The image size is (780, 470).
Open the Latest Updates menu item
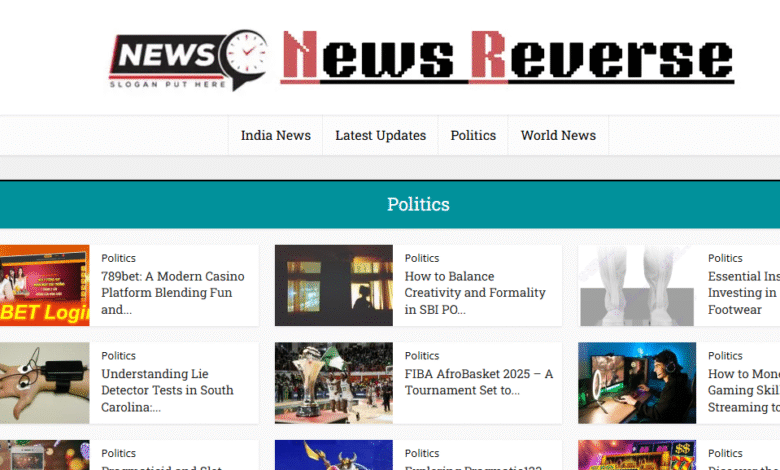click(x=380, y=135)
